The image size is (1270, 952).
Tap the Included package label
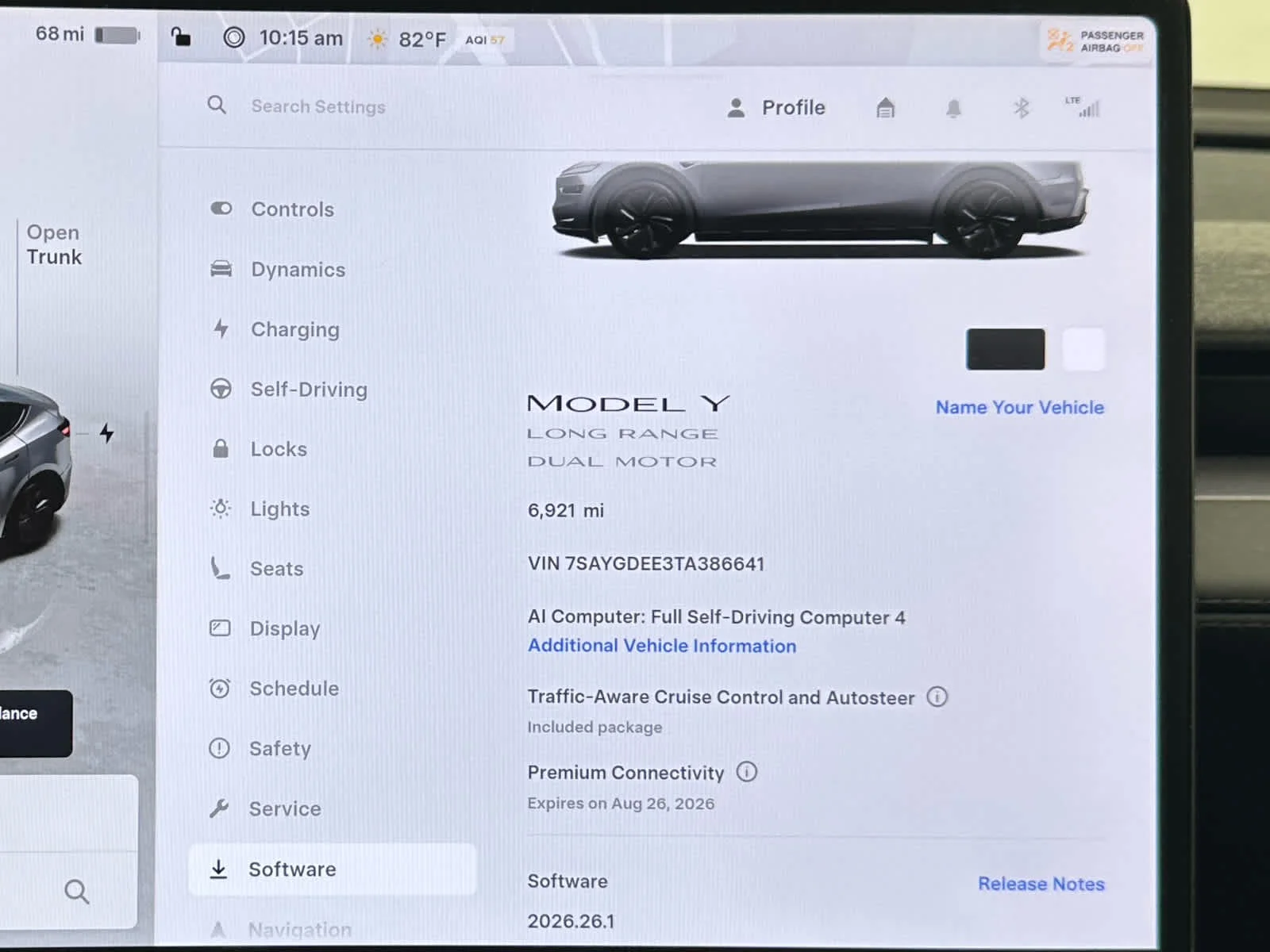coord(595,727)
